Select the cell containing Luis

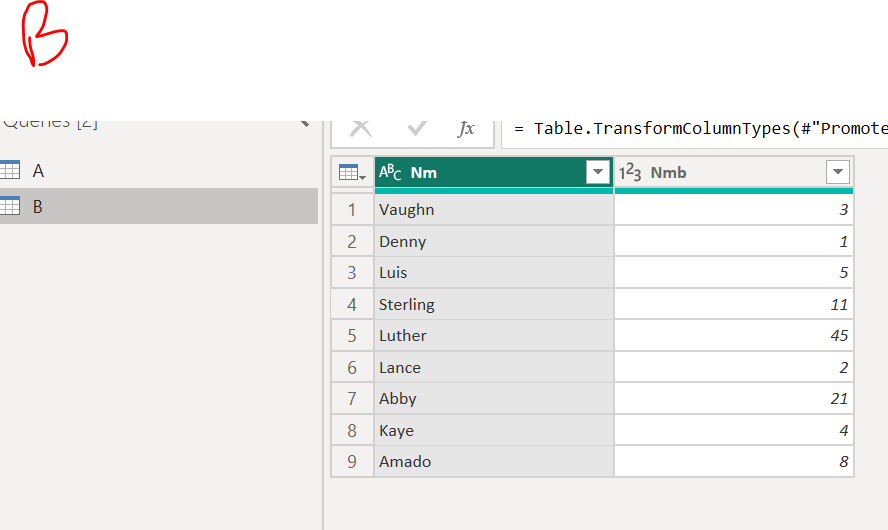point(494,272)
